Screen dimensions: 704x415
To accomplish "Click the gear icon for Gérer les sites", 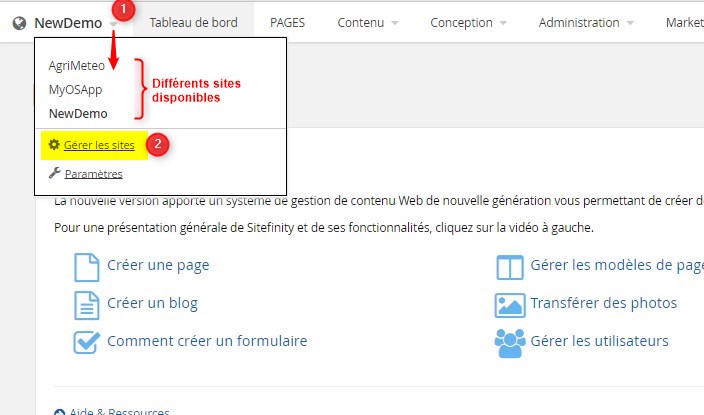I will (54, 145).
